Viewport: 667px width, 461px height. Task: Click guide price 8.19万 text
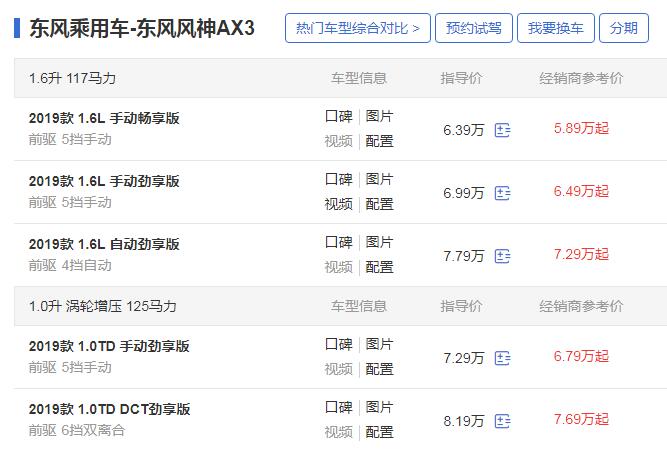(x=464, y=421)
